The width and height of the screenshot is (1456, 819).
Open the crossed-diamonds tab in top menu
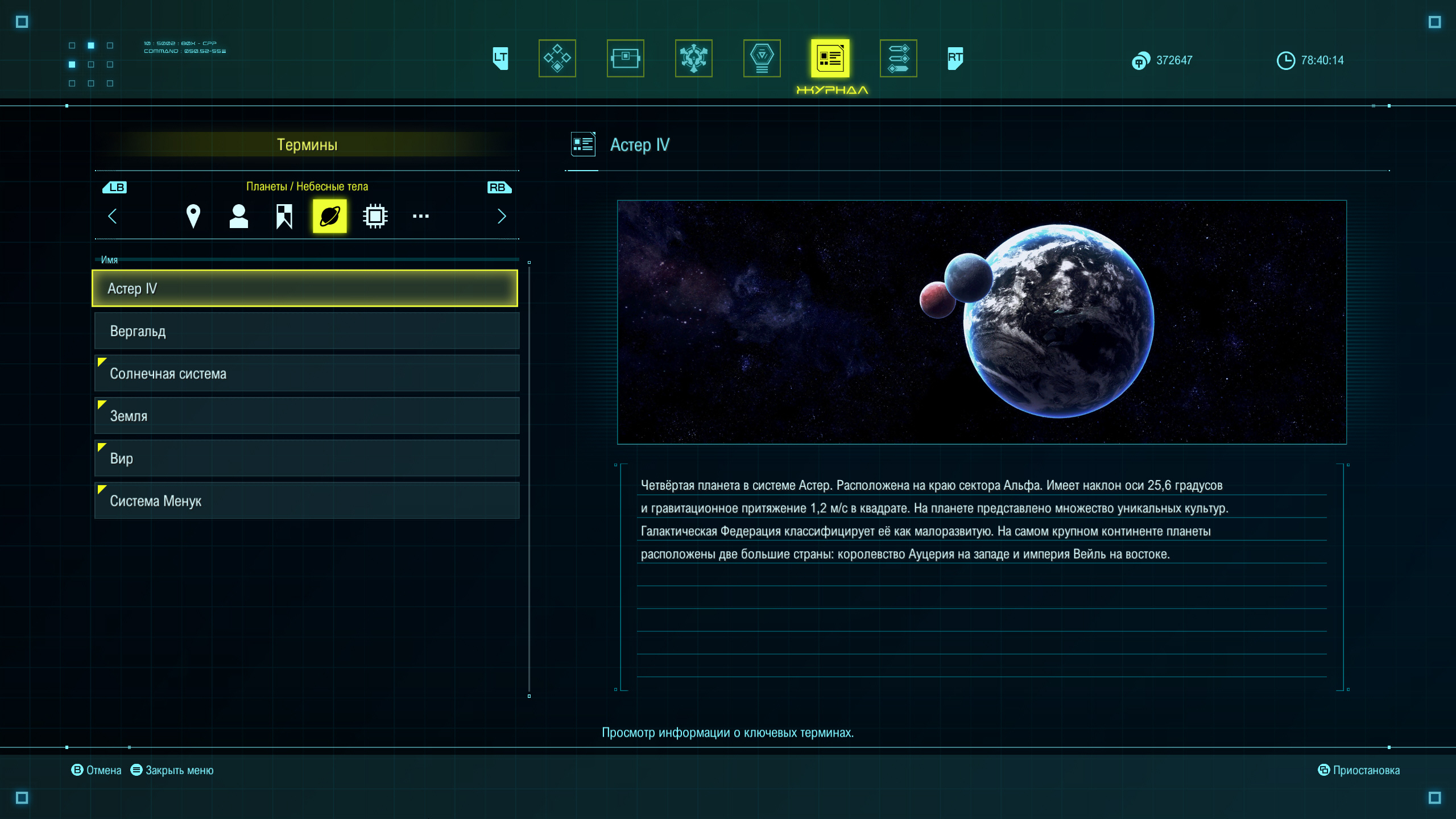tap(557, 58)
